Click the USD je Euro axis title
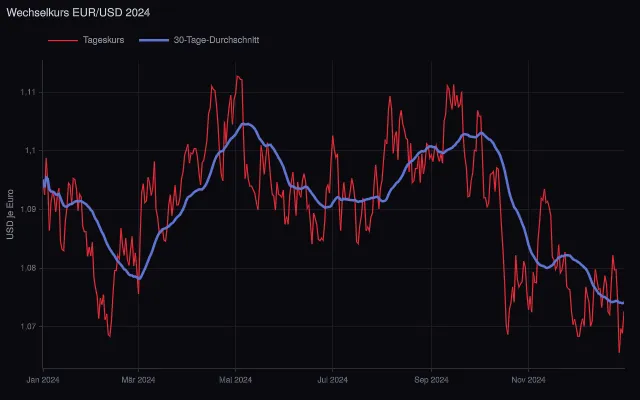This screenshot has height=400, width=640. coord(10,214)
